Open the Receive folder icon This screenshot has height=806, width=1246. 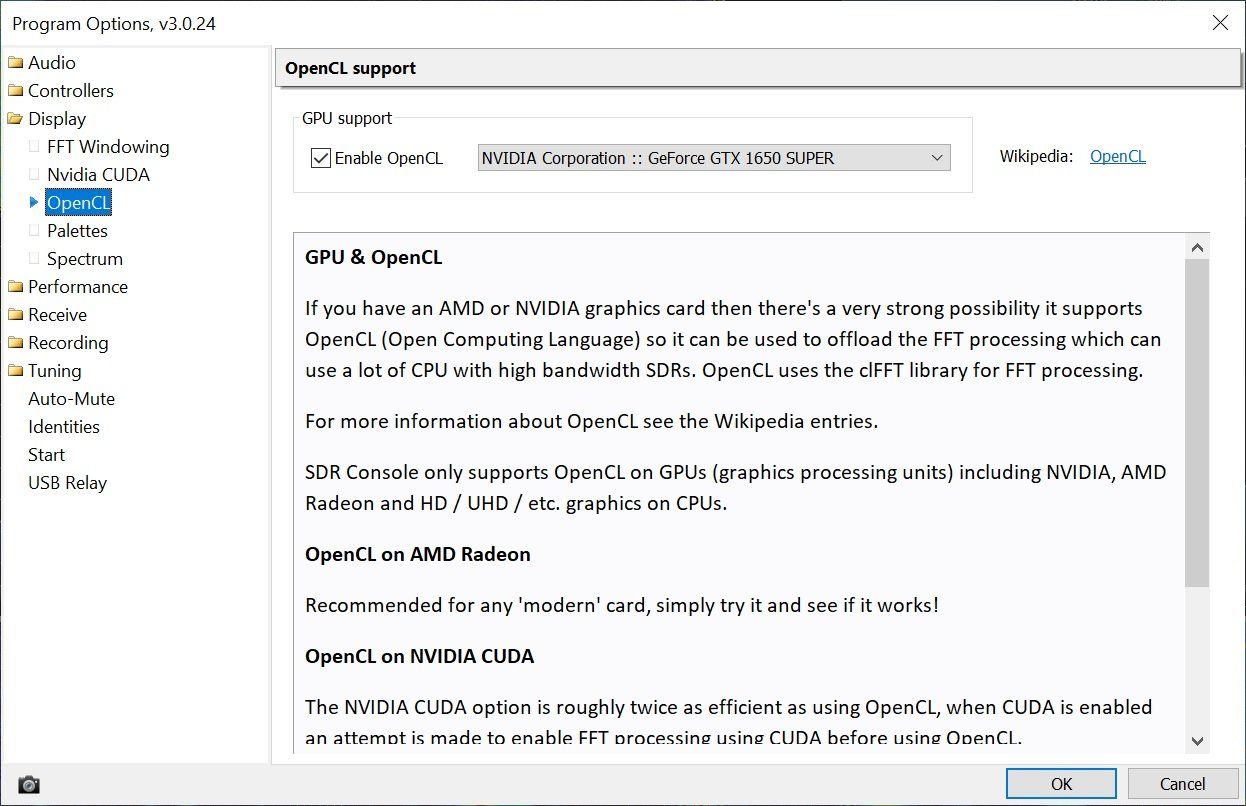point(15,315)
